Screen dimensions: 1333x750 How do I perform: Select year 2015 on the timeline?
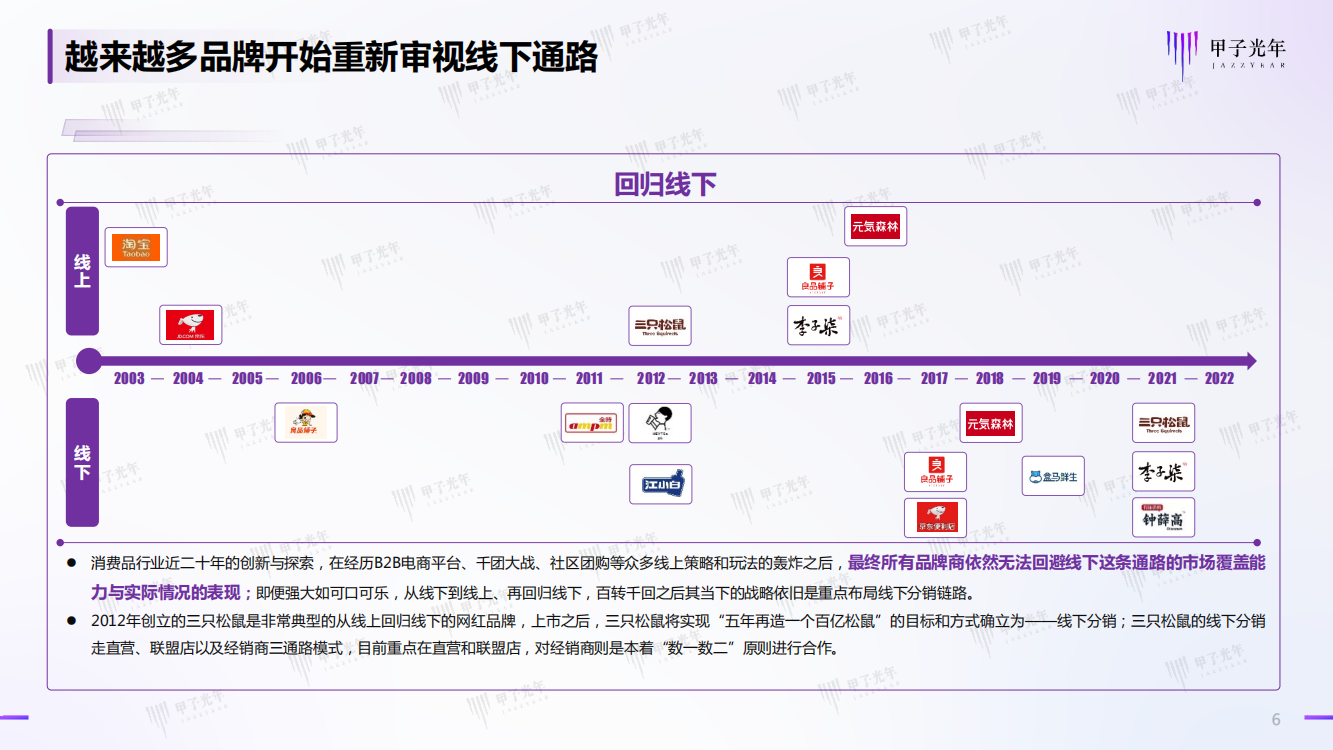pos(821,378)
